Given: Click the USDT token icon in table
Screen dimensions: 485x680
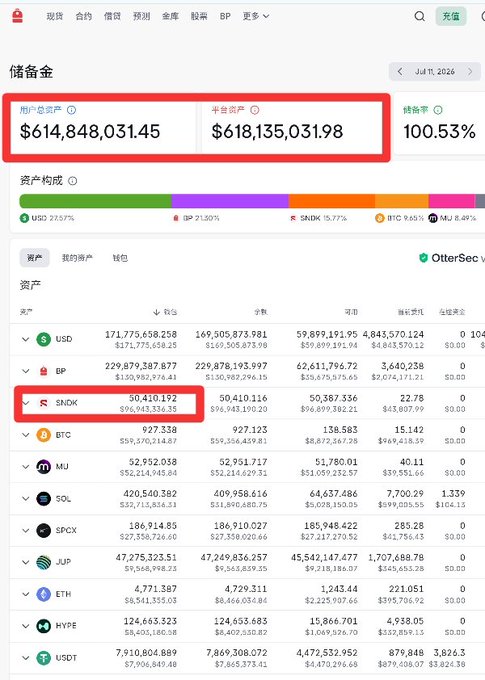Looking at the screenshot, I should [x=43, y=658].
